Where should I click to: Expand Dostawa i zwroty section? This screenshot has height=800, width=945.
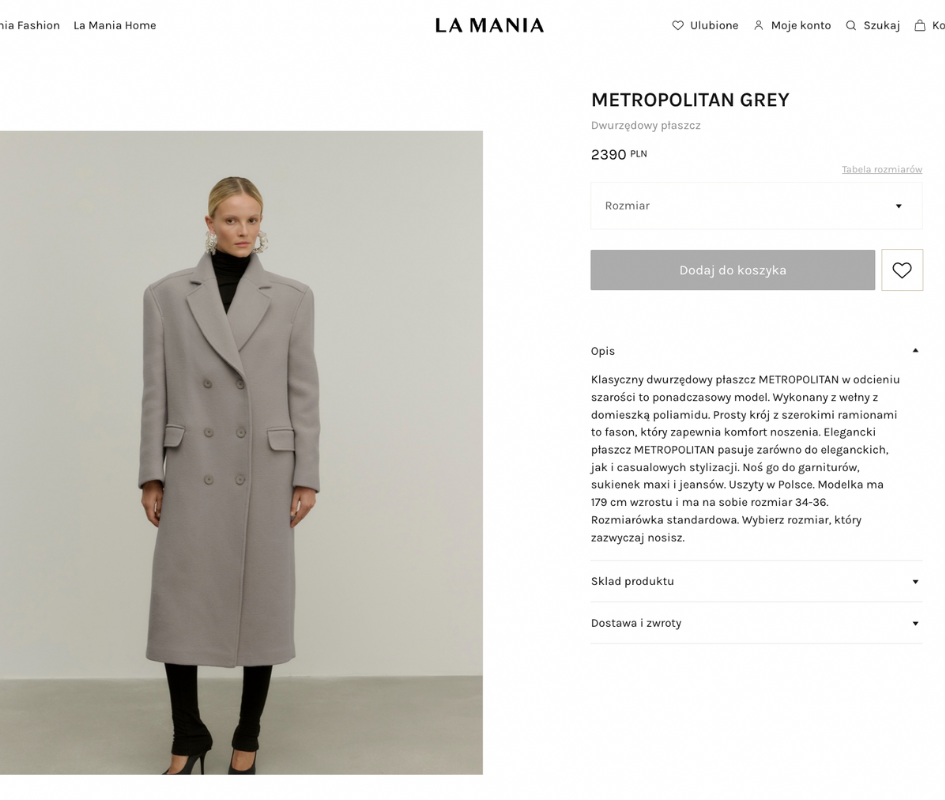click(756, 623)
